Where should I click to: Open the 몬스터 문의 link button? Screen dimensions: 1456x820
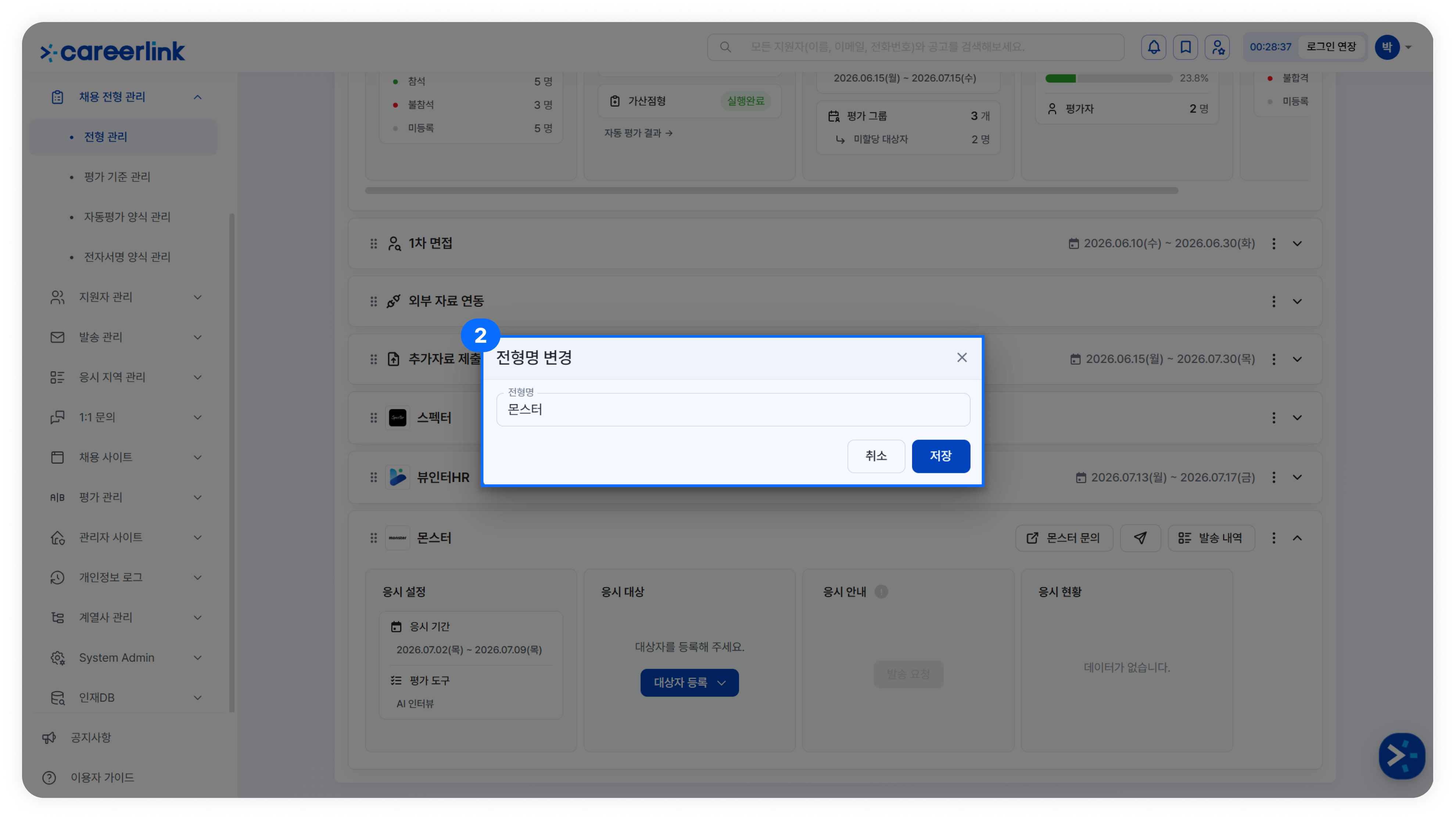[1064, 538]
